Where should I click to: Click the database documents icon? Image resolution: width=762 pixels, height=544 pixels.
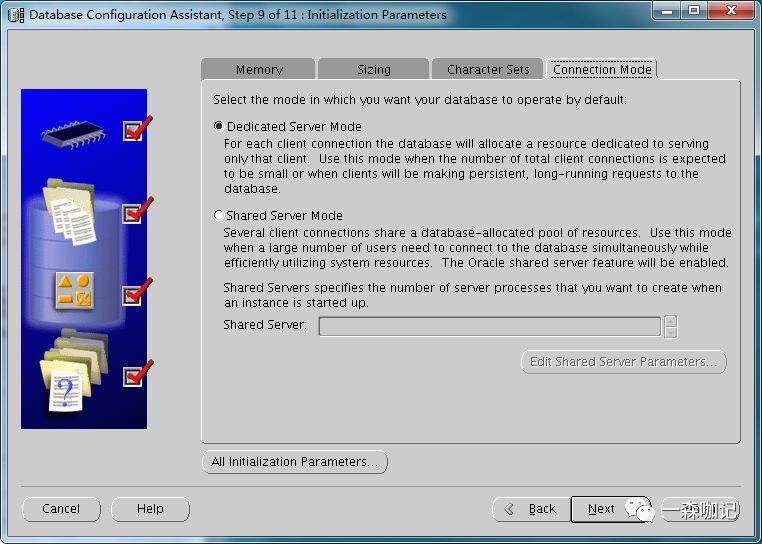pyautogui.click(x=71, y=212)
